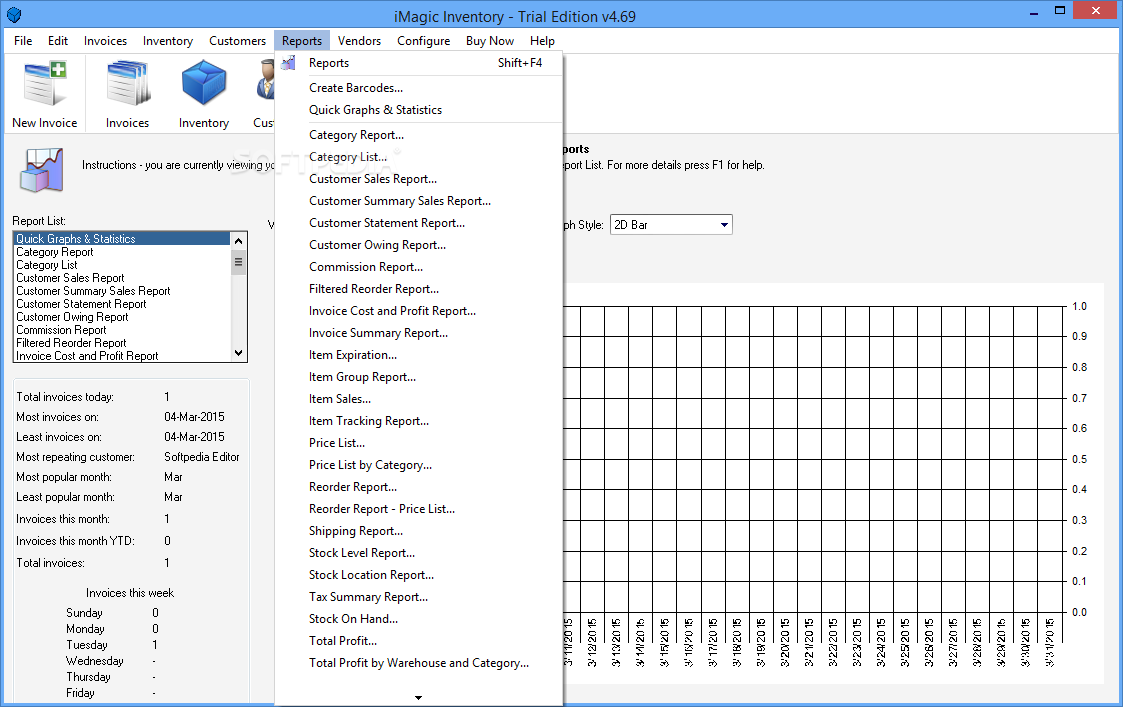Open Item Tracking Report... entry

[419, 421]
